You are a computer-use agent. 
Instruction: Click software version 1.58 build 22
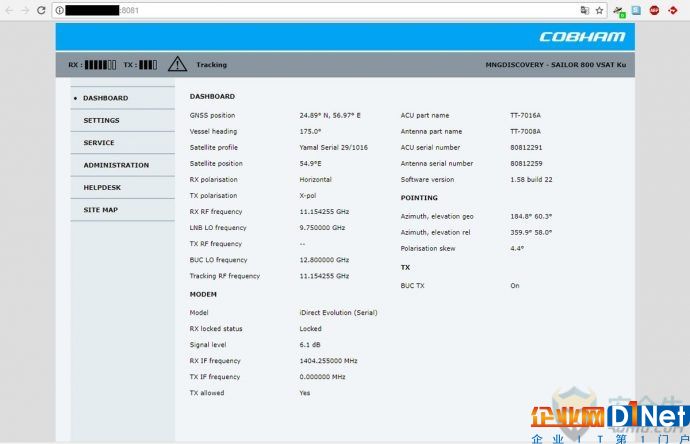[x=531, y=180]
